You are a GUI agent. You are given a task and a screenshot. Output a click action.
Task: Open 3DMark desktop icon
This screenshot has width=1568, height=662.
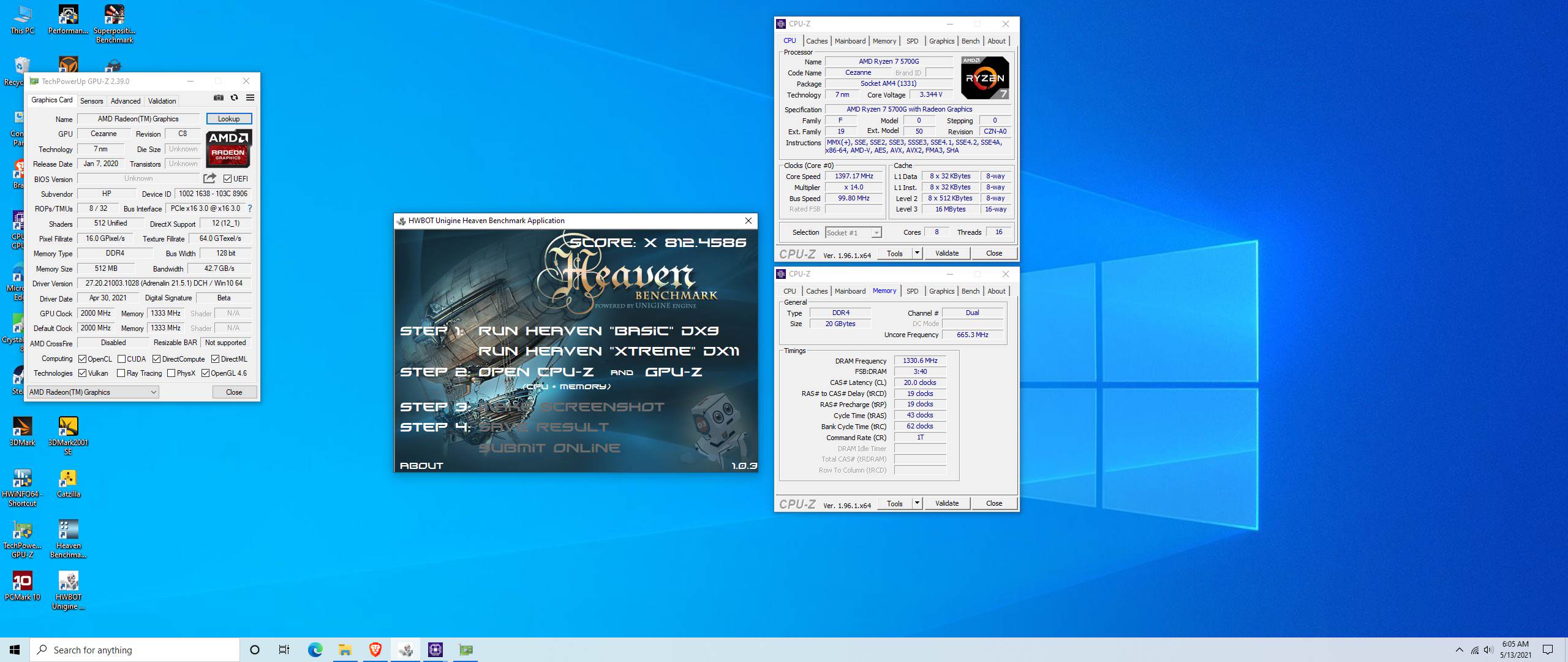pyautogui.click(x=23, y=432)
